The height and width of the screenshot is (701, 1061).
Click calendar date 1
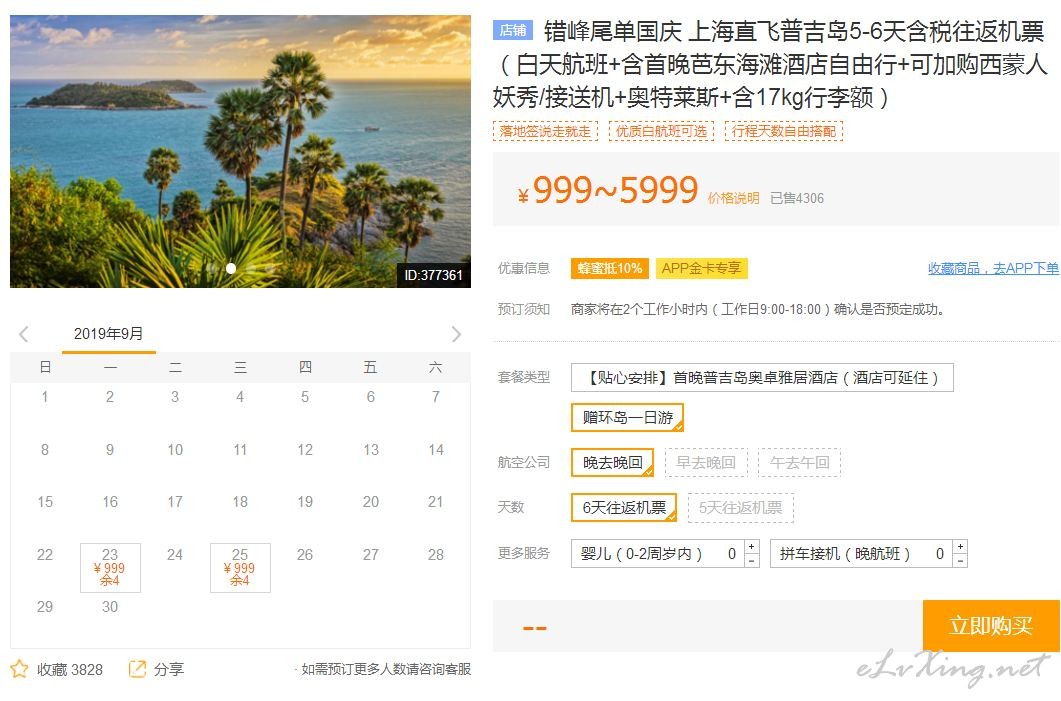click(x=45, y=397)
